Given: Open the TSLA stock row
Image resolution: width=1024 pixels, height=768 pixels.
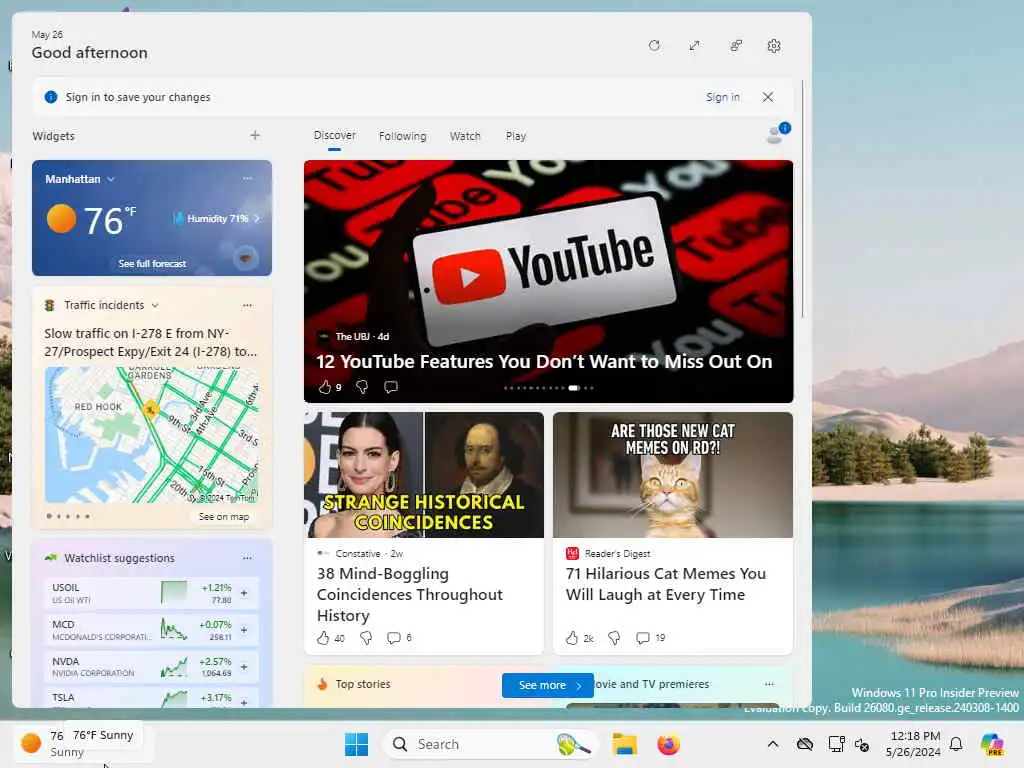Looking at the screenshot, I should (x=152, y=697).
